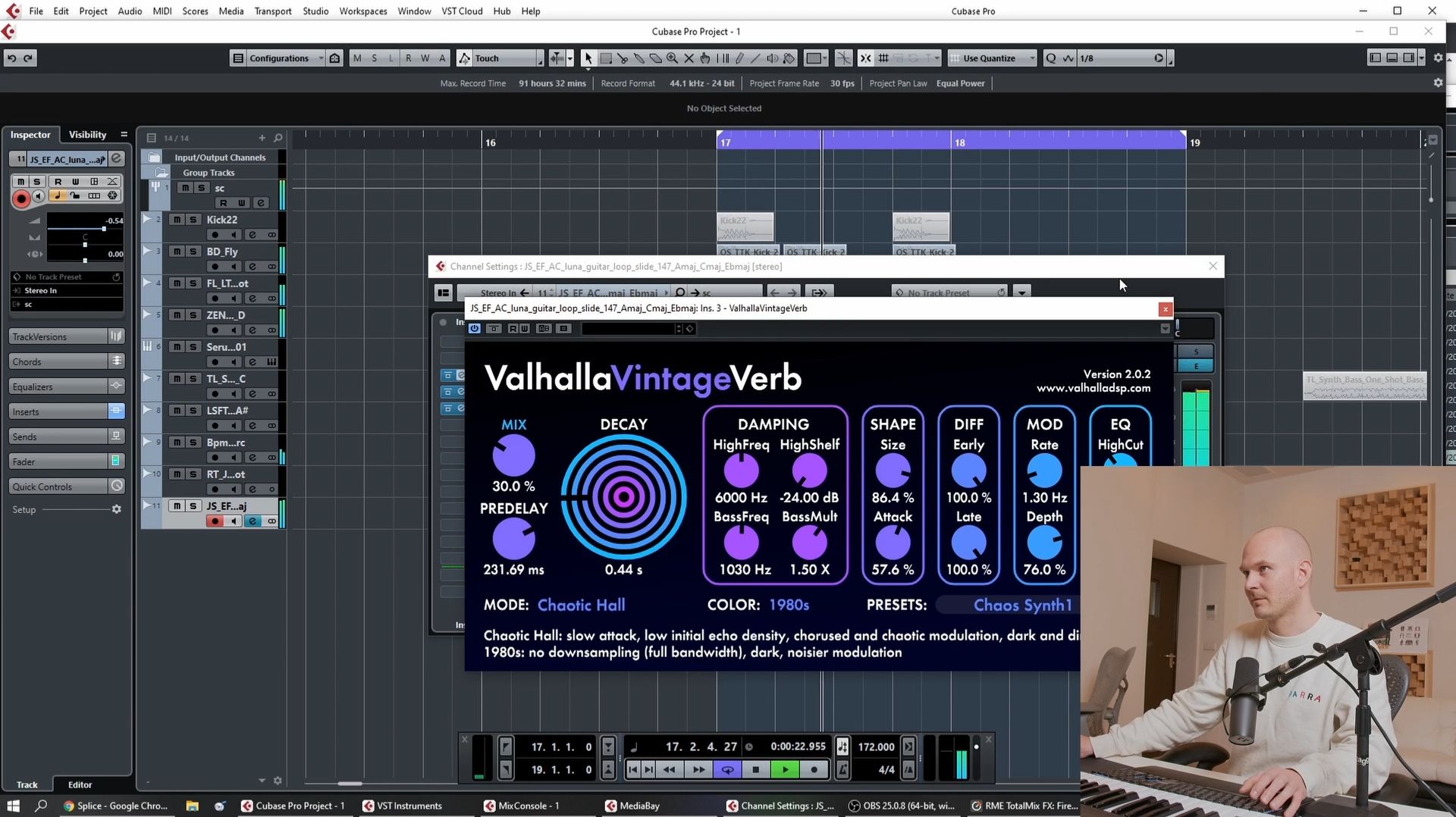1456x817 pixels.
Task: Toggle the Inspector record enable button
Action: pyautogui.click(x=21, y=199)
